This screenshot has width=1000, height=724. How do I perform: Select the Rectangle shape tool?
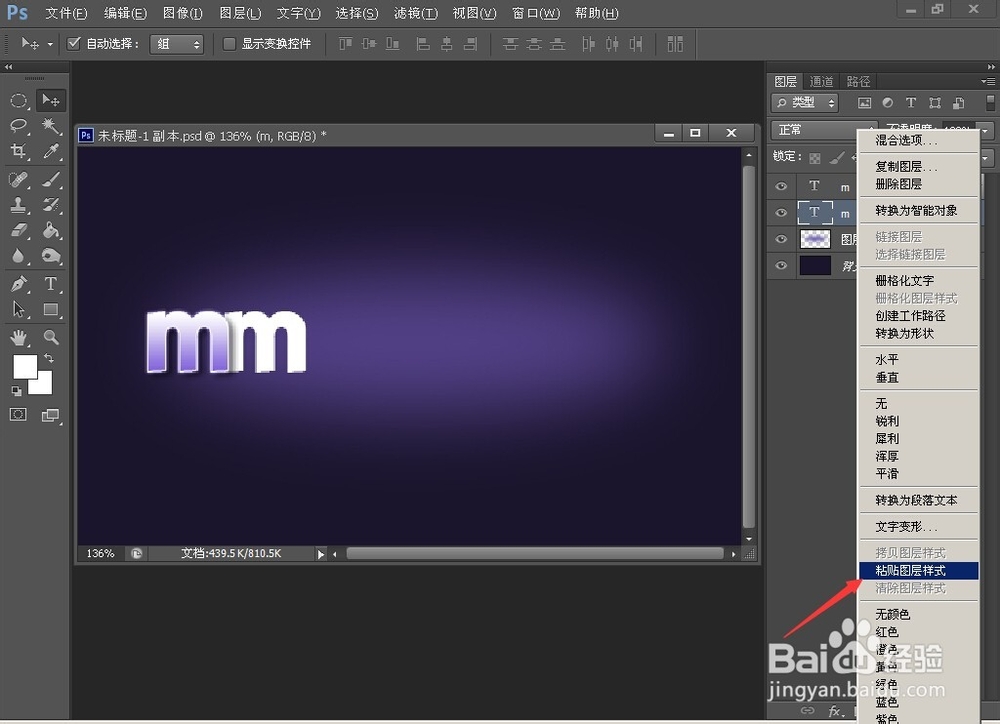coord(50,309)
